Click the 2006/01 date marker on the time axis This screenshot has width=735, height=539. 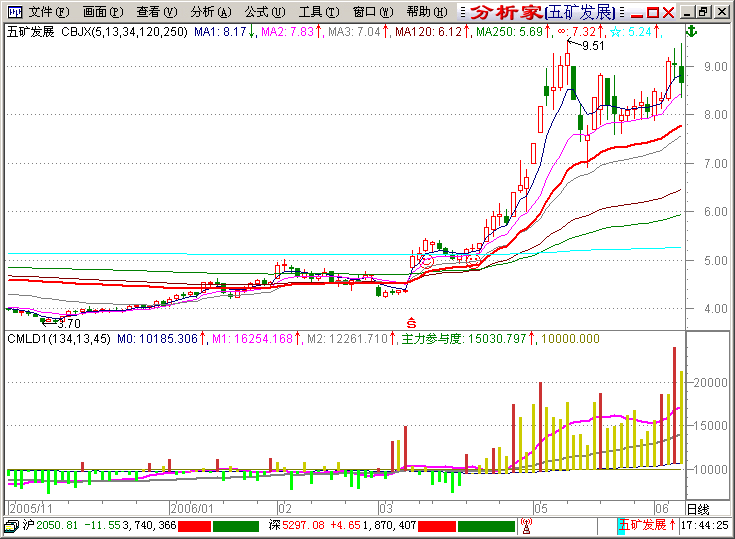[x=192, y=509]
